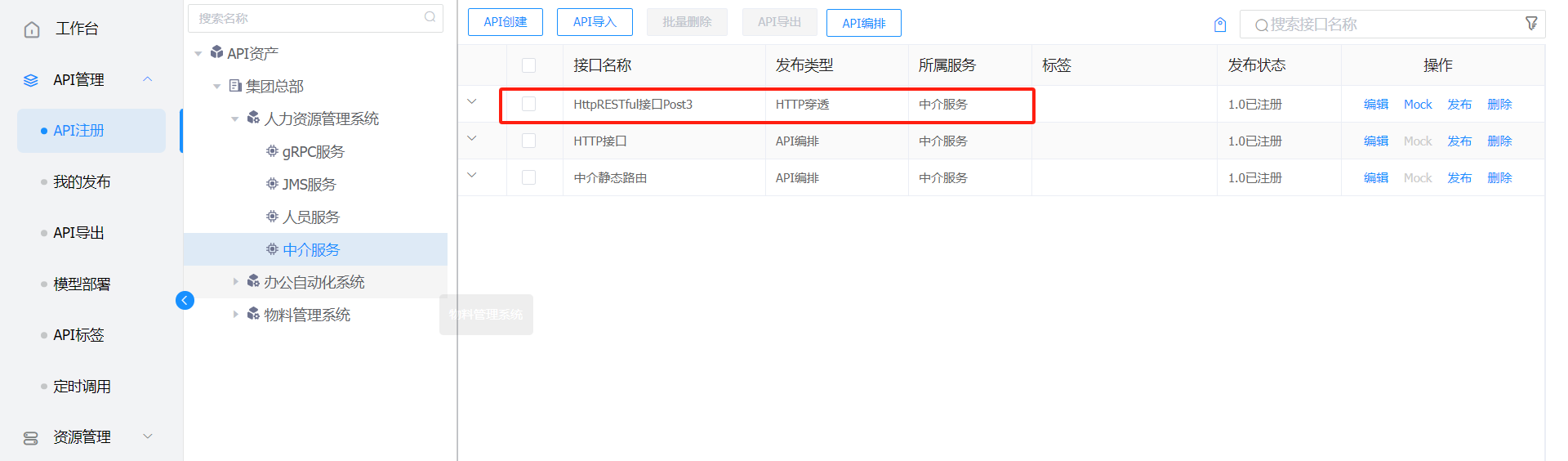
Task: Expand the 办公自动化系统 tree arrow
Action: 235,281
